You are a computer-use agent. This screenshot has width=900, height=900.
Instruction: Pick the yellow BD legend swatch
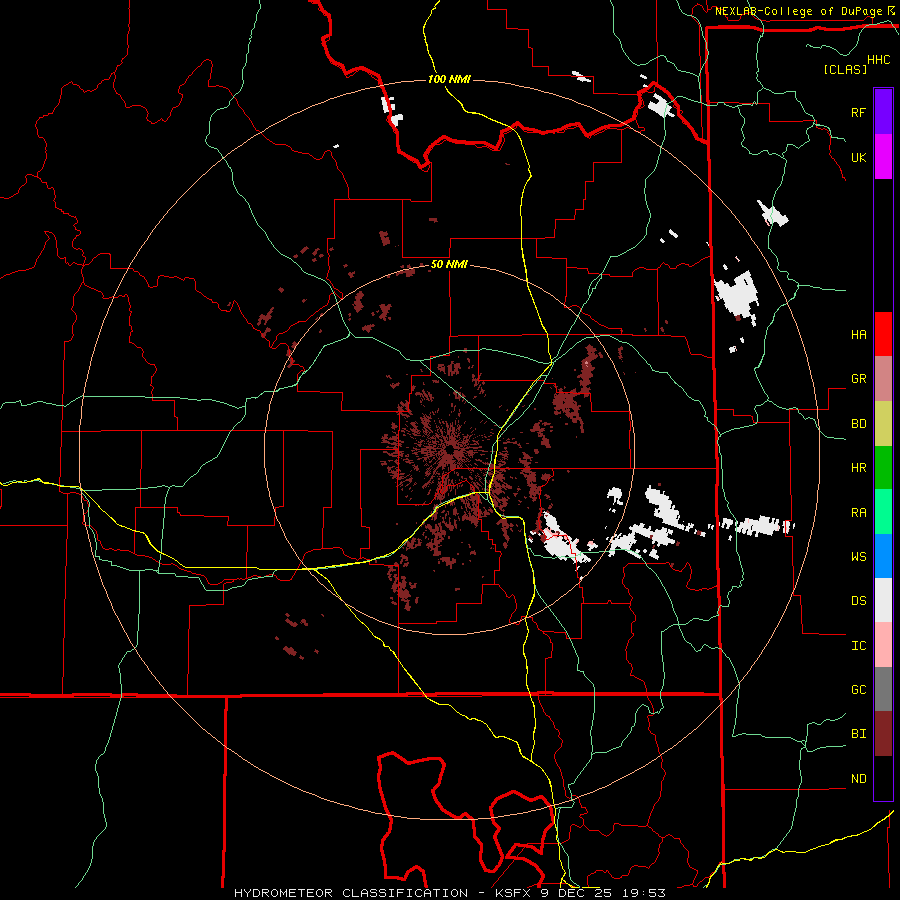pyautogui.click(x=883, y=424)
